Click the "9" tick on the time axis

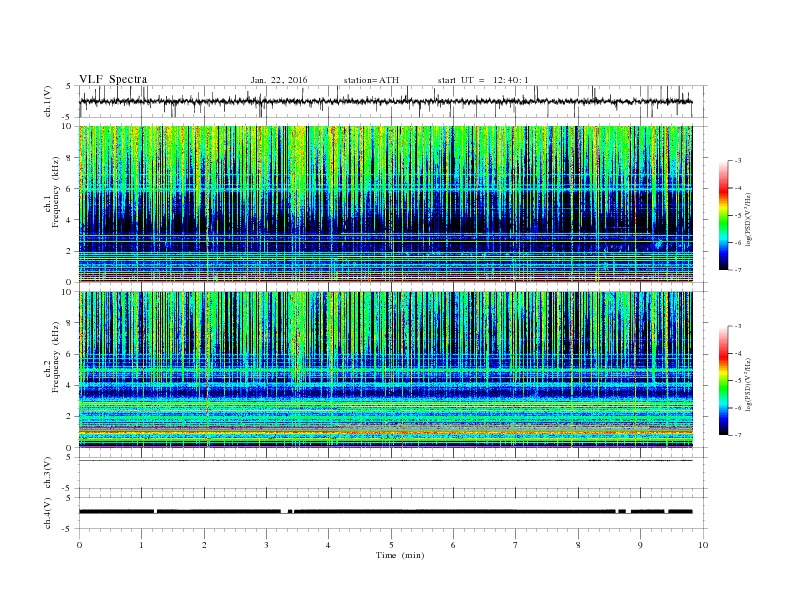[640, 545]
